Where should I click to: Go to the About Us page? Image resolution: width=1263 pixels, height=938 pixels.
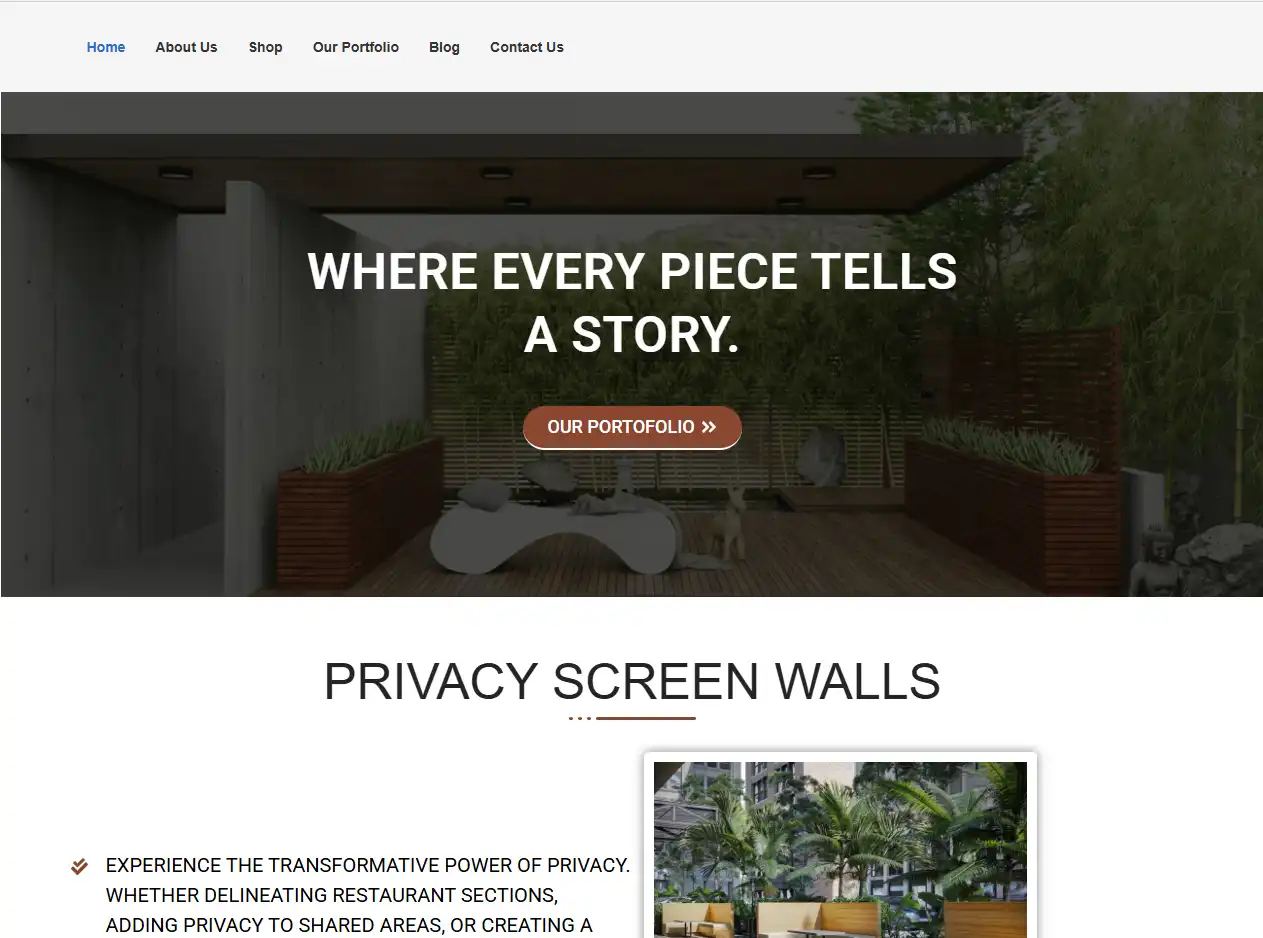(186, 47)
